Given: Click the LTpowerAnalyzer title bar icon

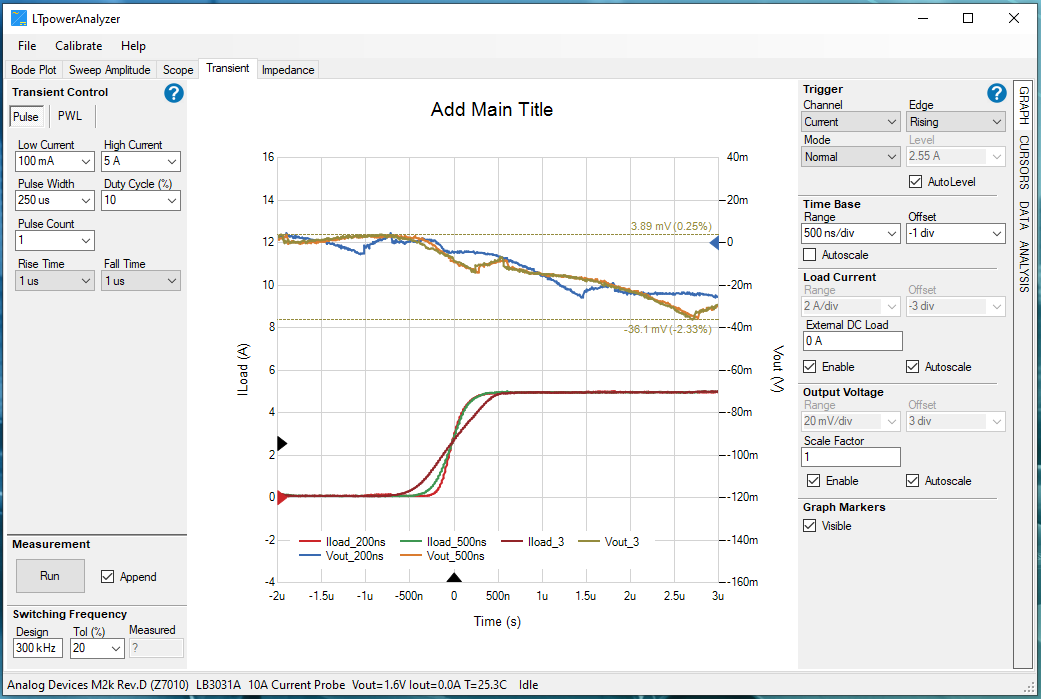Looking at the screenshot, I should coord(16,17).
